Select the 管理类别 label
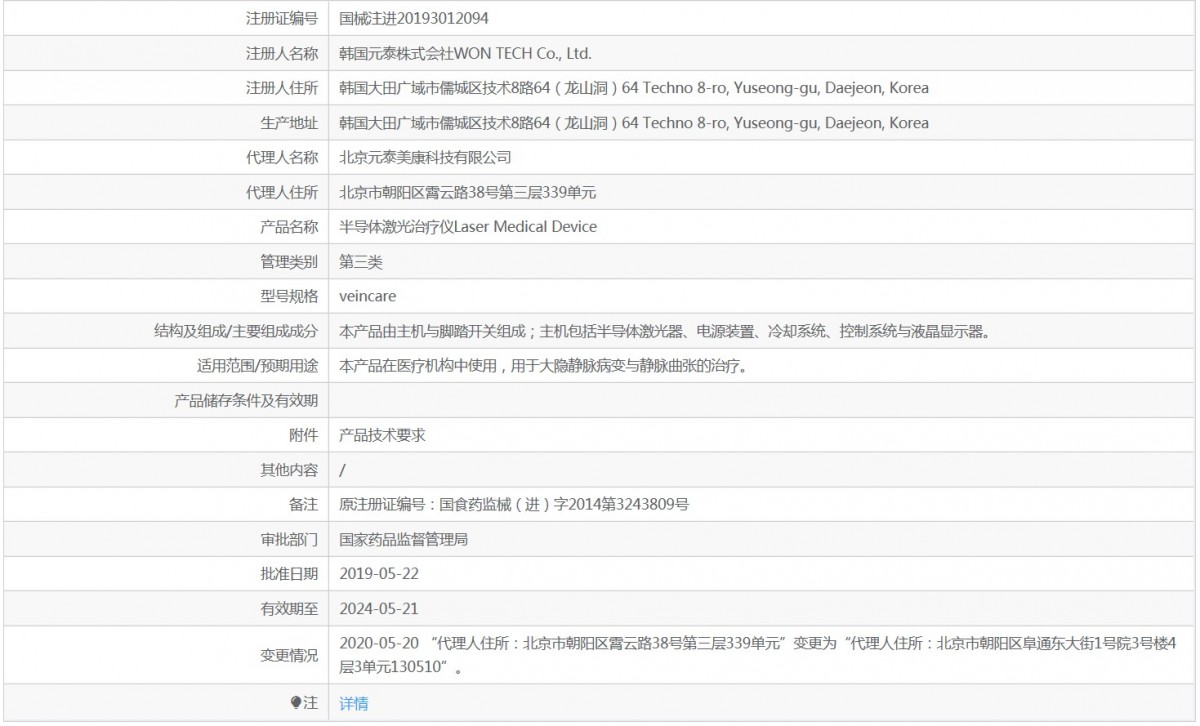Viewport: 1200px width, 726px height. point(289,262)
